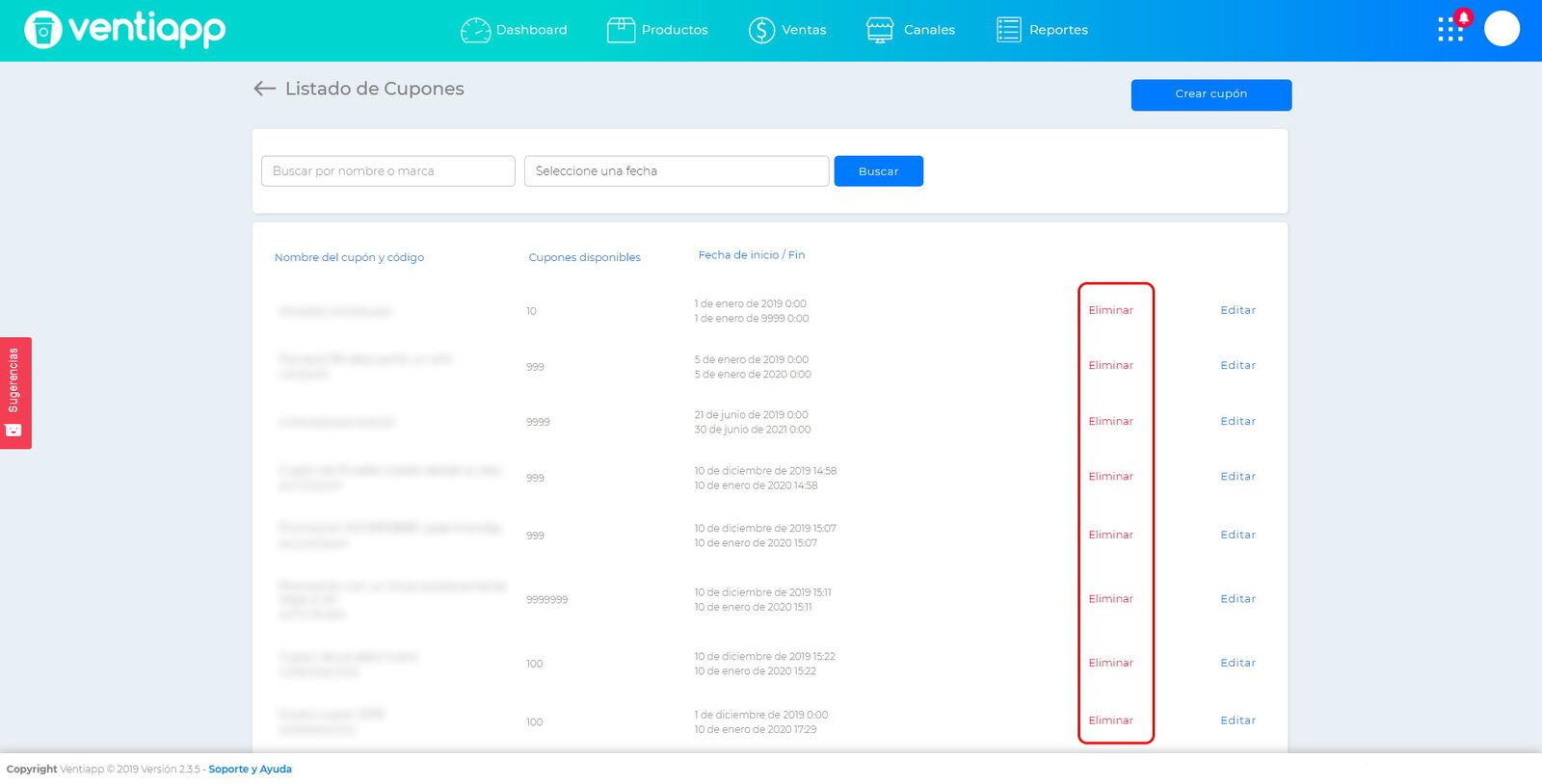Select the available coupons value 10

tap(532, 311)
